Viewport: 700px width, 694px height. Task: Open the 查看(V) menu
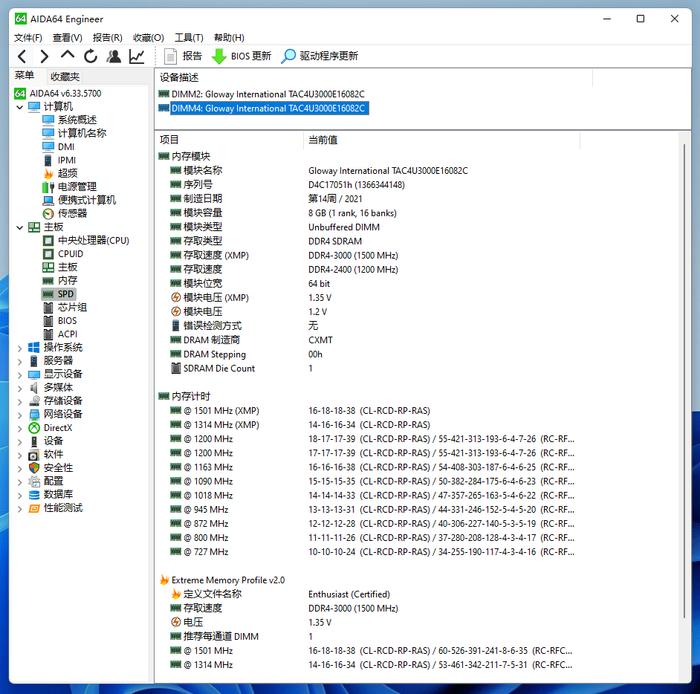pyautogui.click(x=67, y=37)
